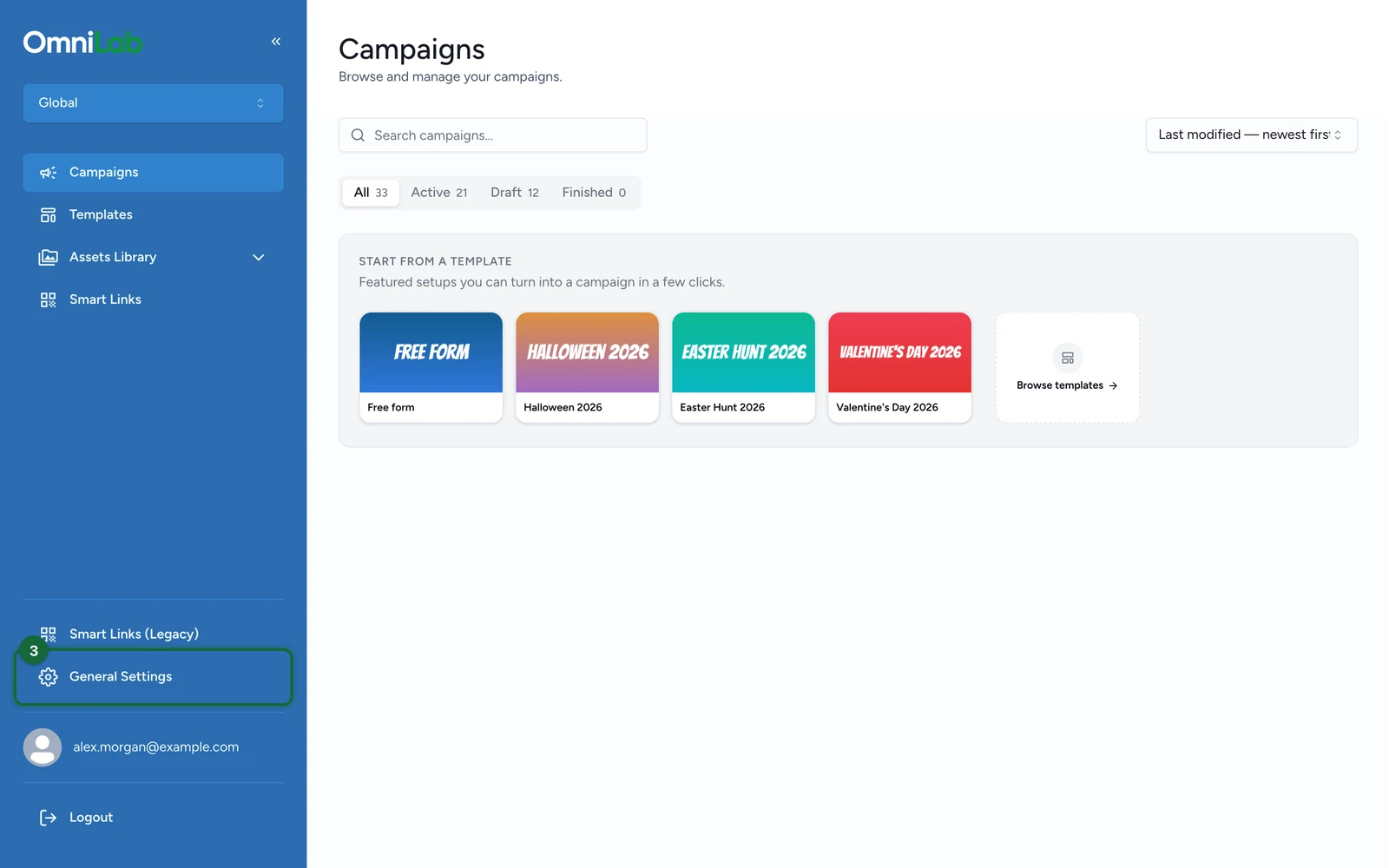Switch to the Active campaigns tab

point(439,193)
